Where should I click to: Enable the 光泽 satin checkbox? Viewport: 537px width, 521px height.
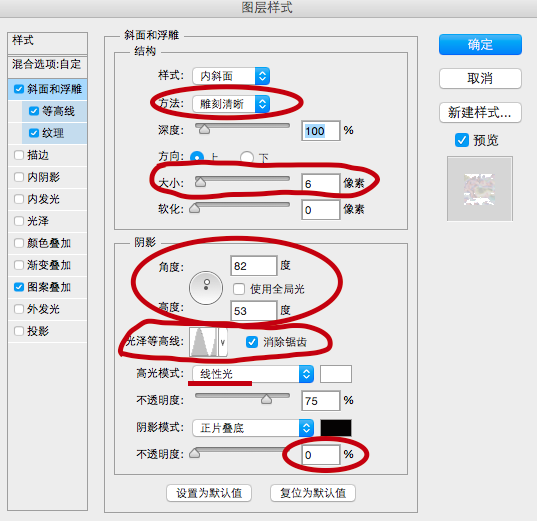point(19,221)
